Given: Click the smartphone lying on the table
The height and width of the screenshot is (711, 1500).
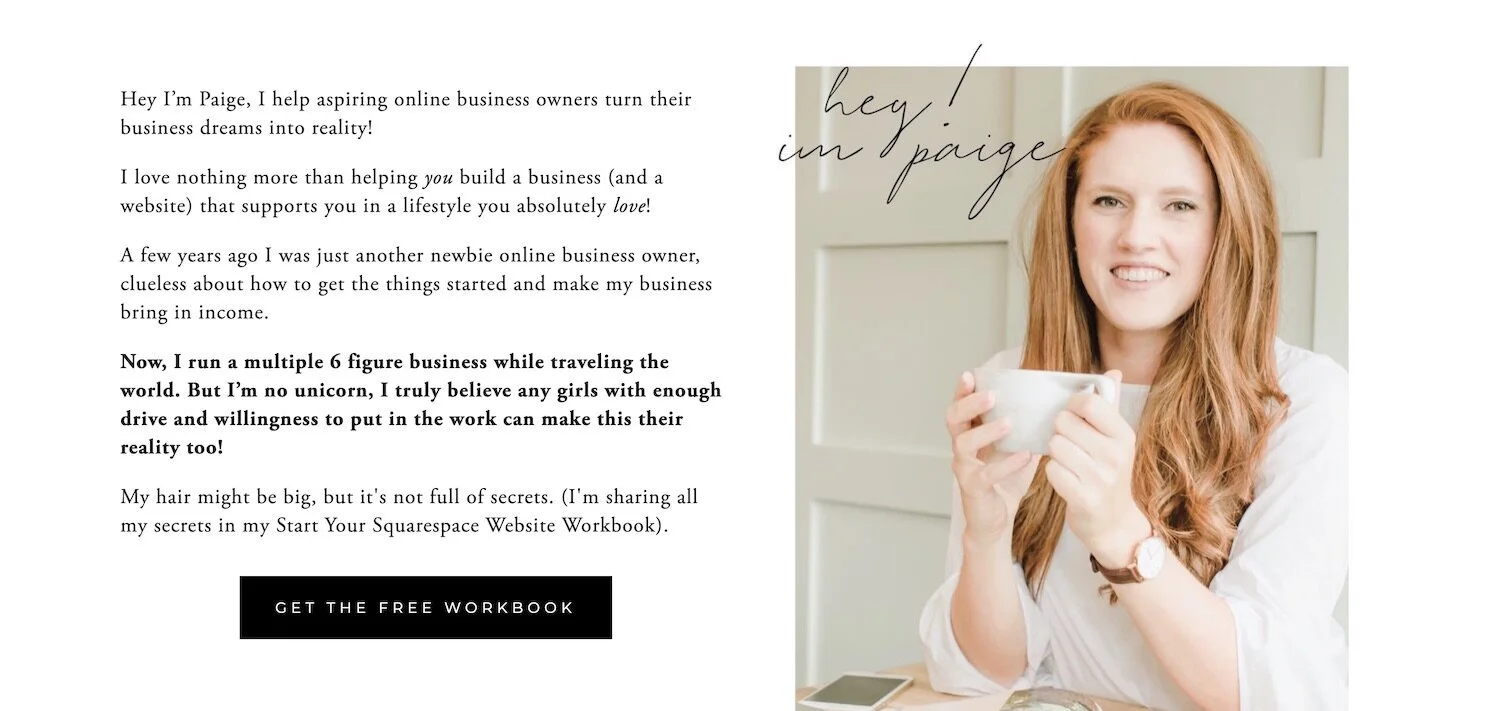Looking at the screenshot, I should click(x=856, y=691).
